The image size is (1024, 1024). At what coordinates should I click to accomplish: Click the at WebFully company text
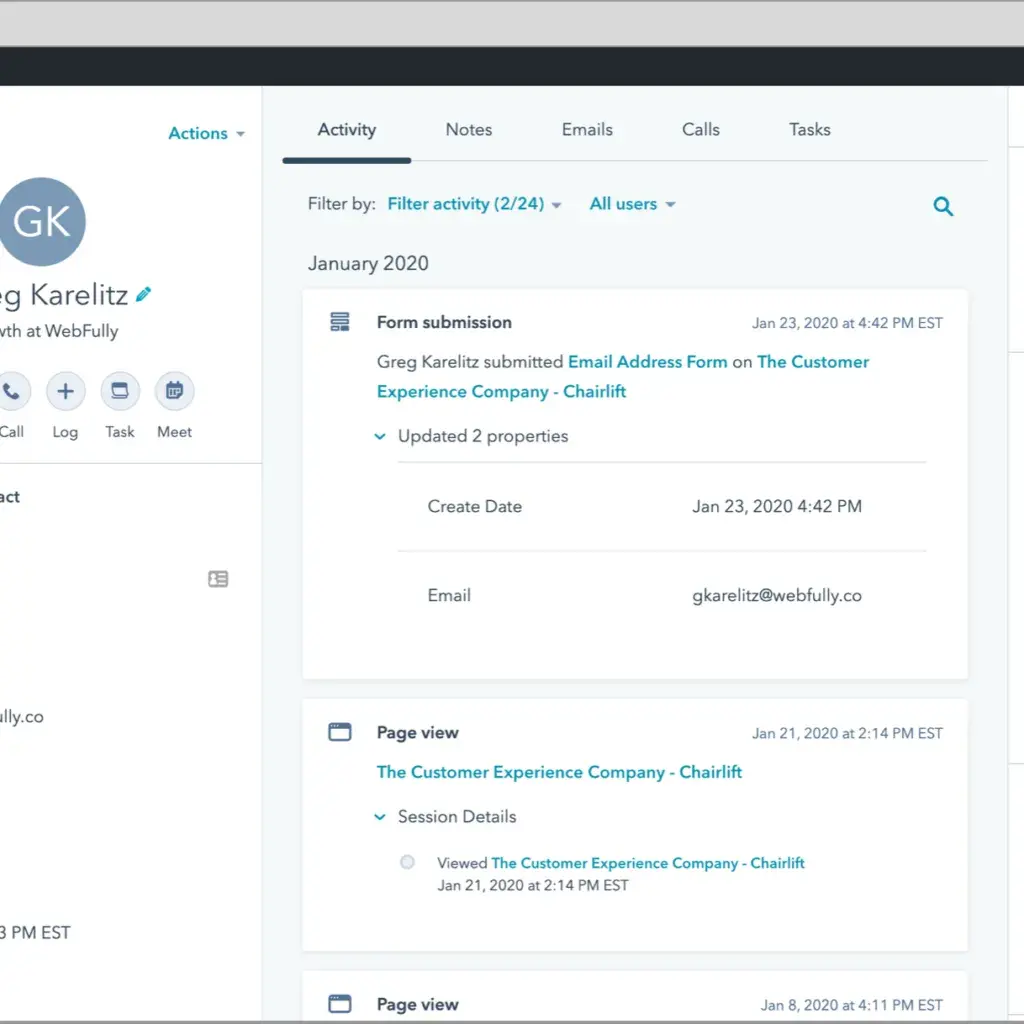72,331
